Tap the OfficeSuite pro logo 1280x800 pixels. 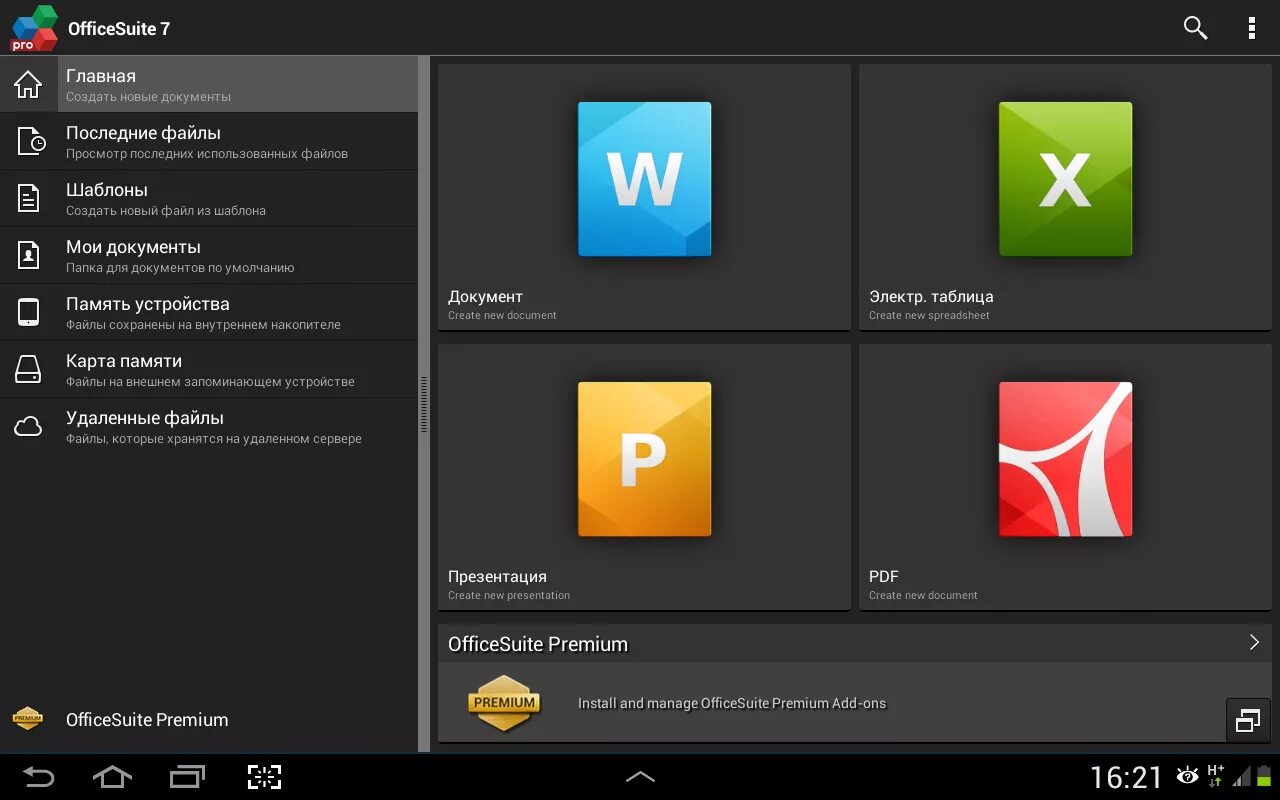[x=33, y=28]
